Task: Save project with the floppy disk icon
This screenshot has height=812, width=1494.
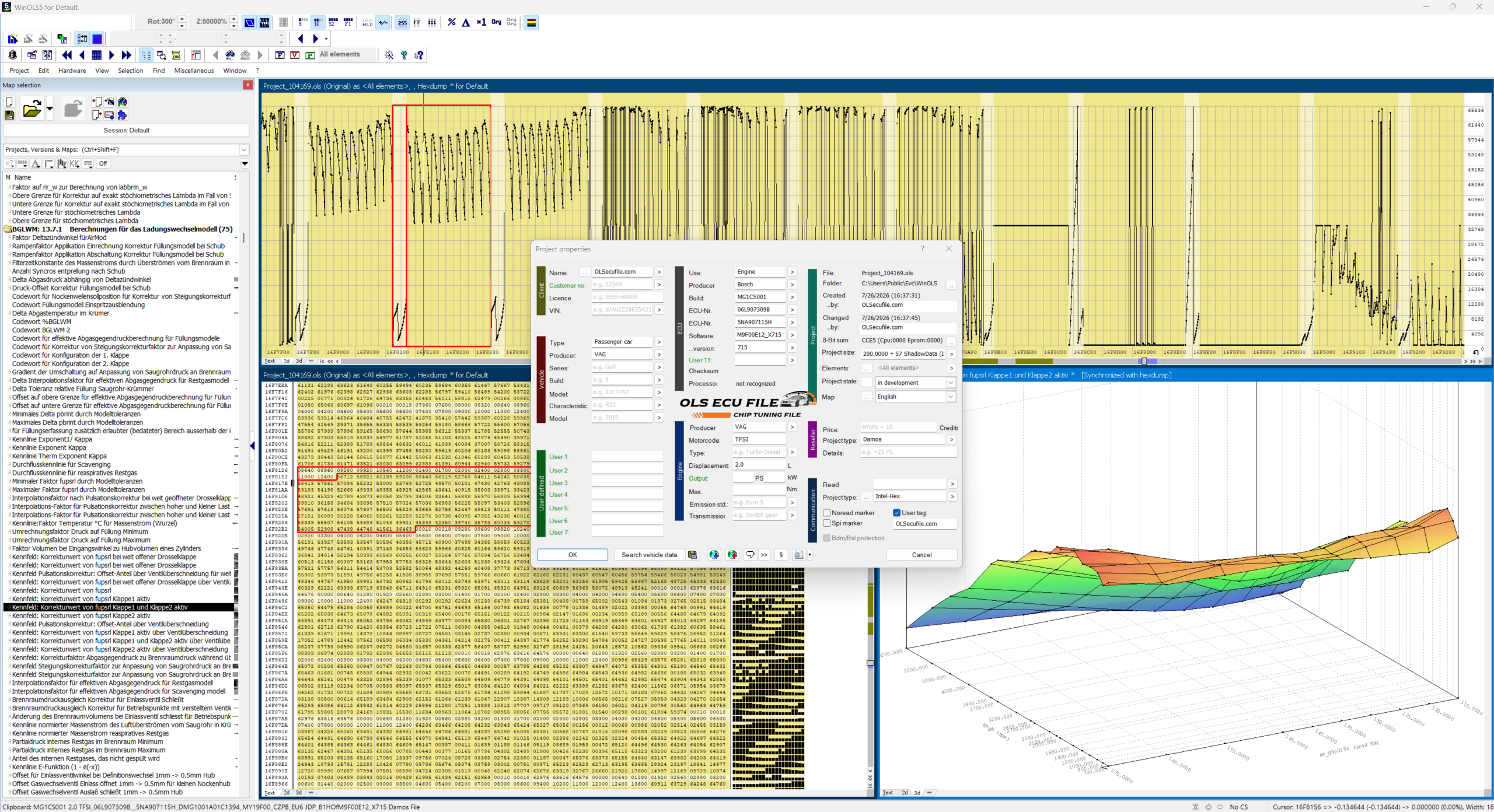Action: click(x=9, y=115)
